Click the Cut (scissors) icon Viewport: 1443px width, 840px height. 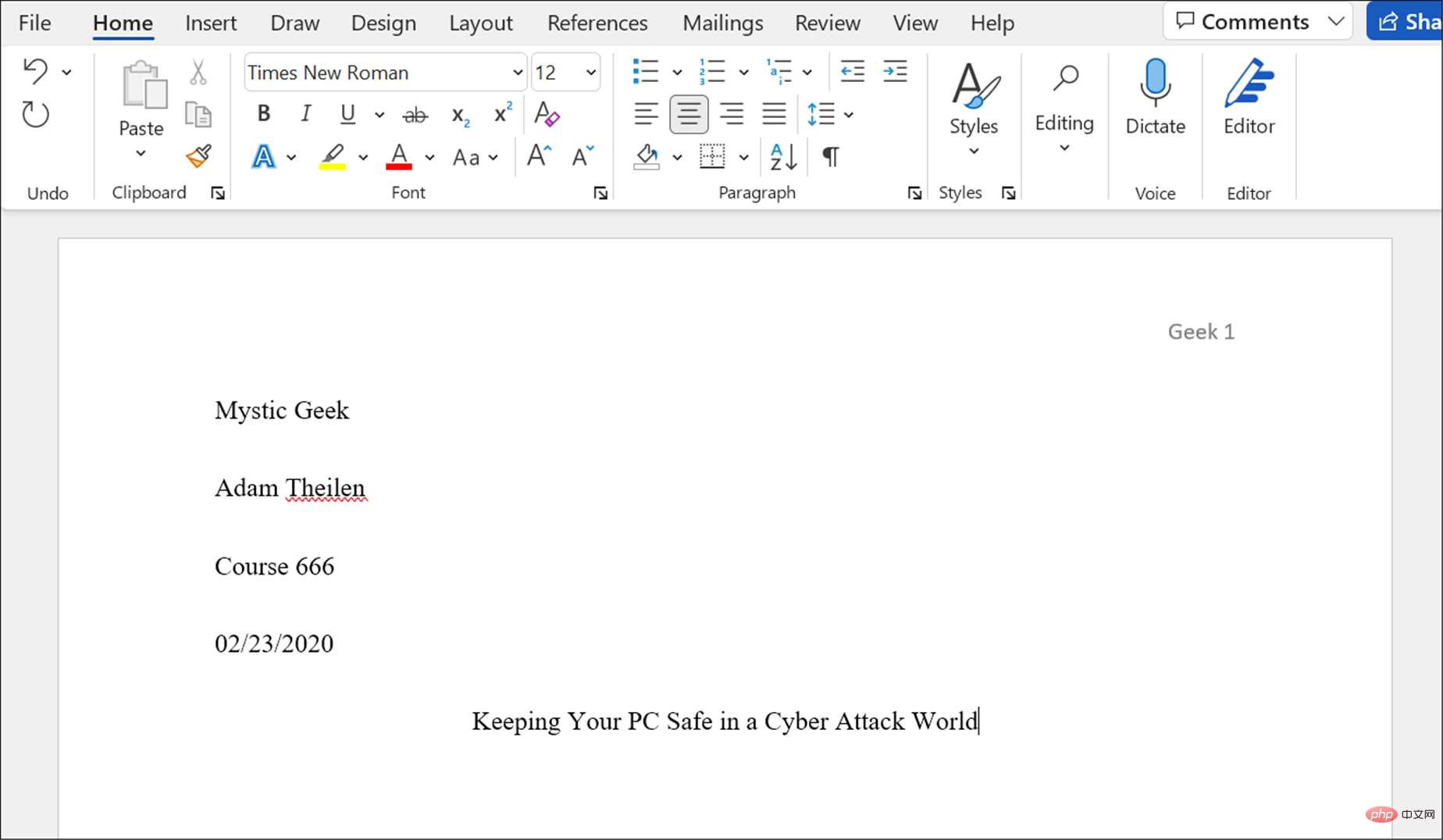[x=198, y=72]
